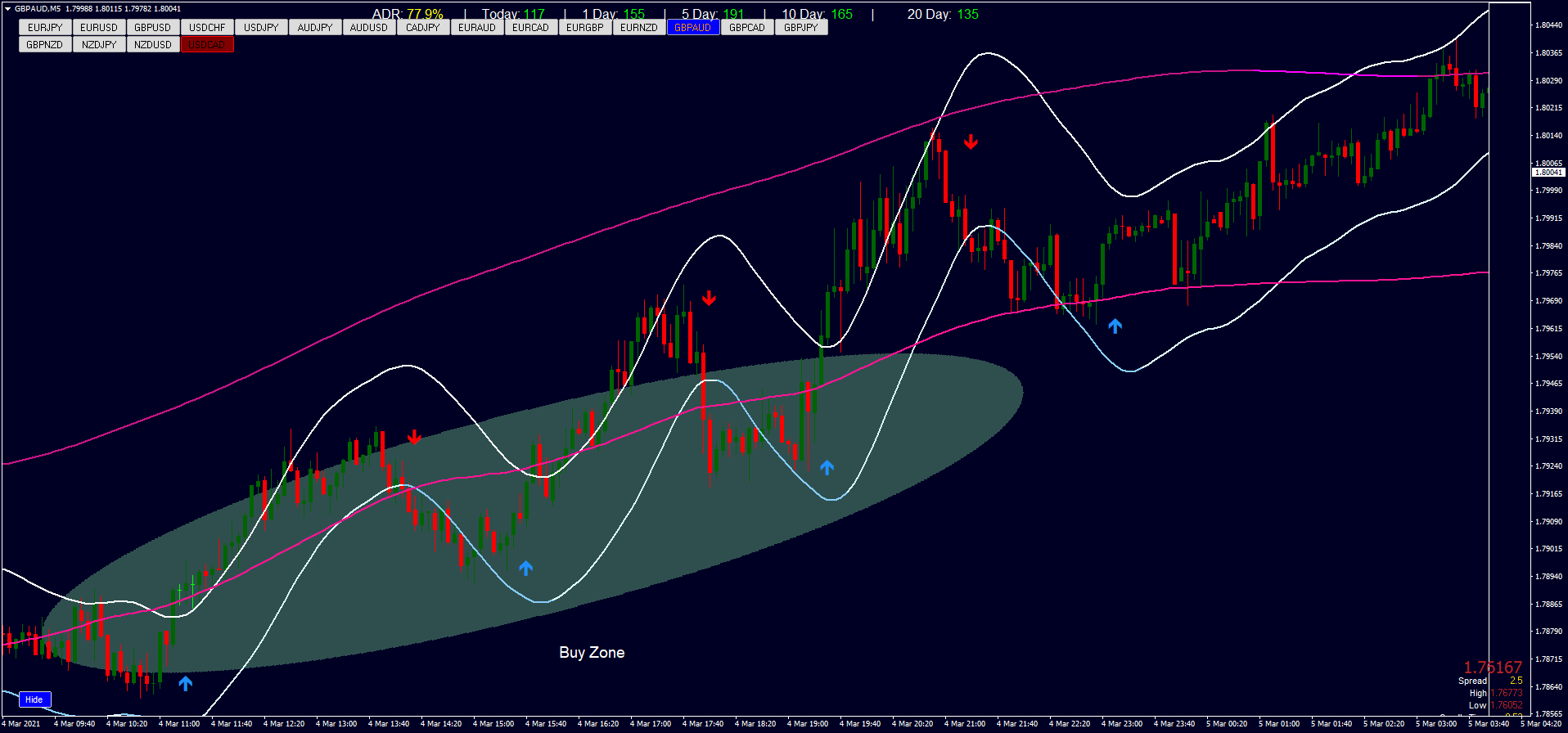Viewport: 1568px width, 733px height.
Task: Click the blue buy arrow near 11:00
Action: pyautogui.click(x=186, y=683)
